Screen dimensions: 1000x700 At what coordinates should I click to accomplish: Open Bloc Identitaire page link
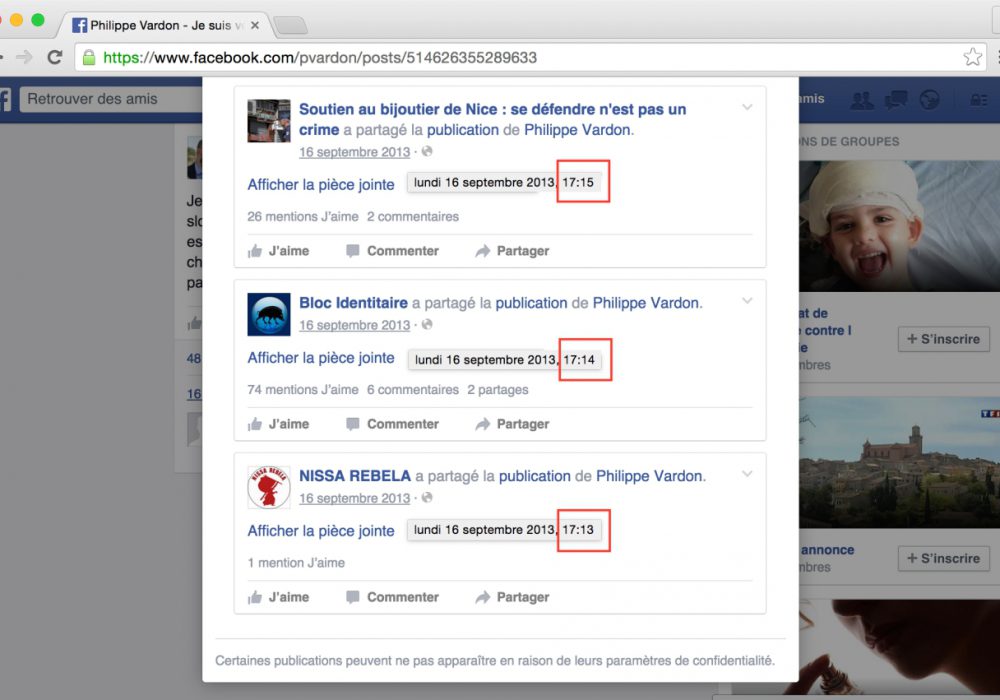click(x=353, y=303)
